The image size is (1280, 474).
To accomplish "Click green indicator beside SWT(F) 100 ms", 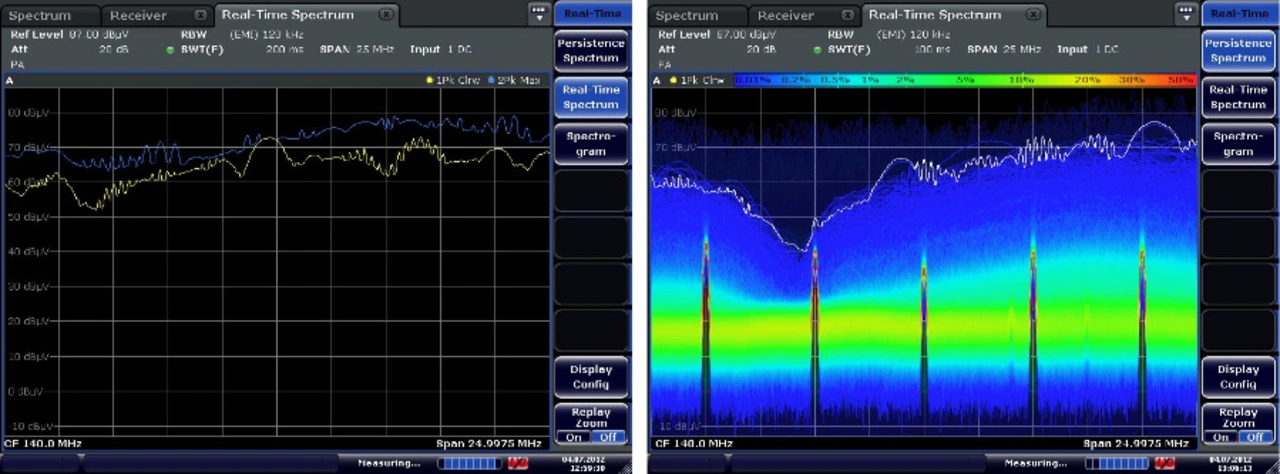I will coord(819,49).
